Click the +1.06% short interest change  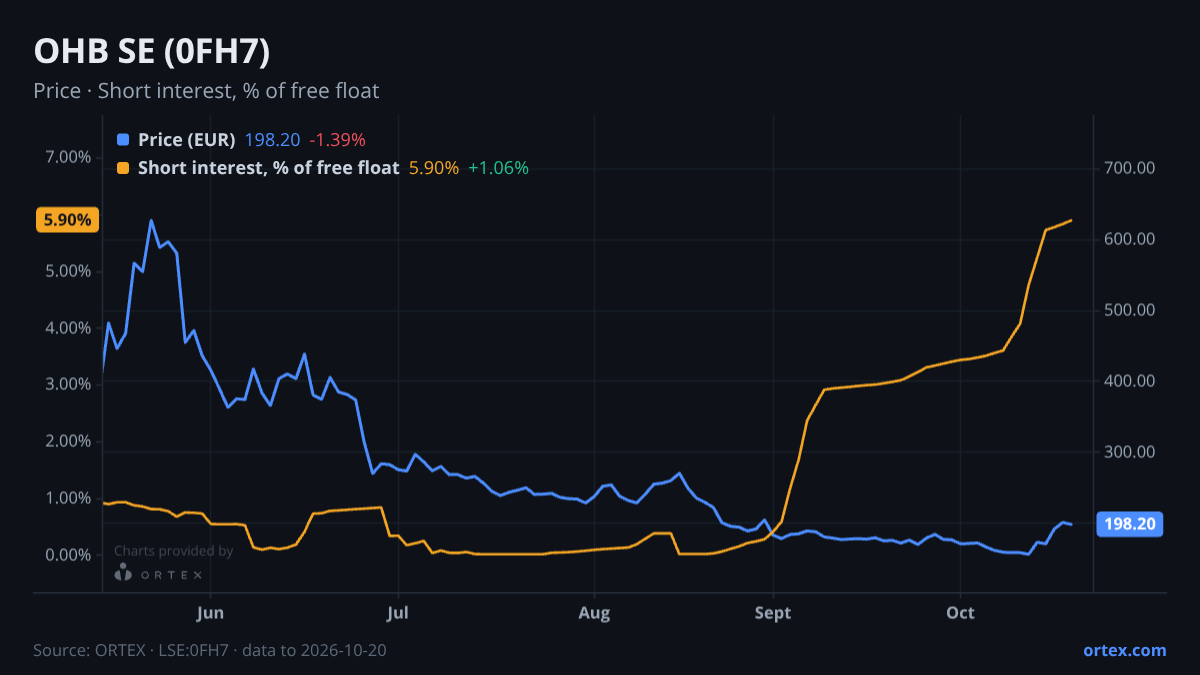tap(499, 168)
